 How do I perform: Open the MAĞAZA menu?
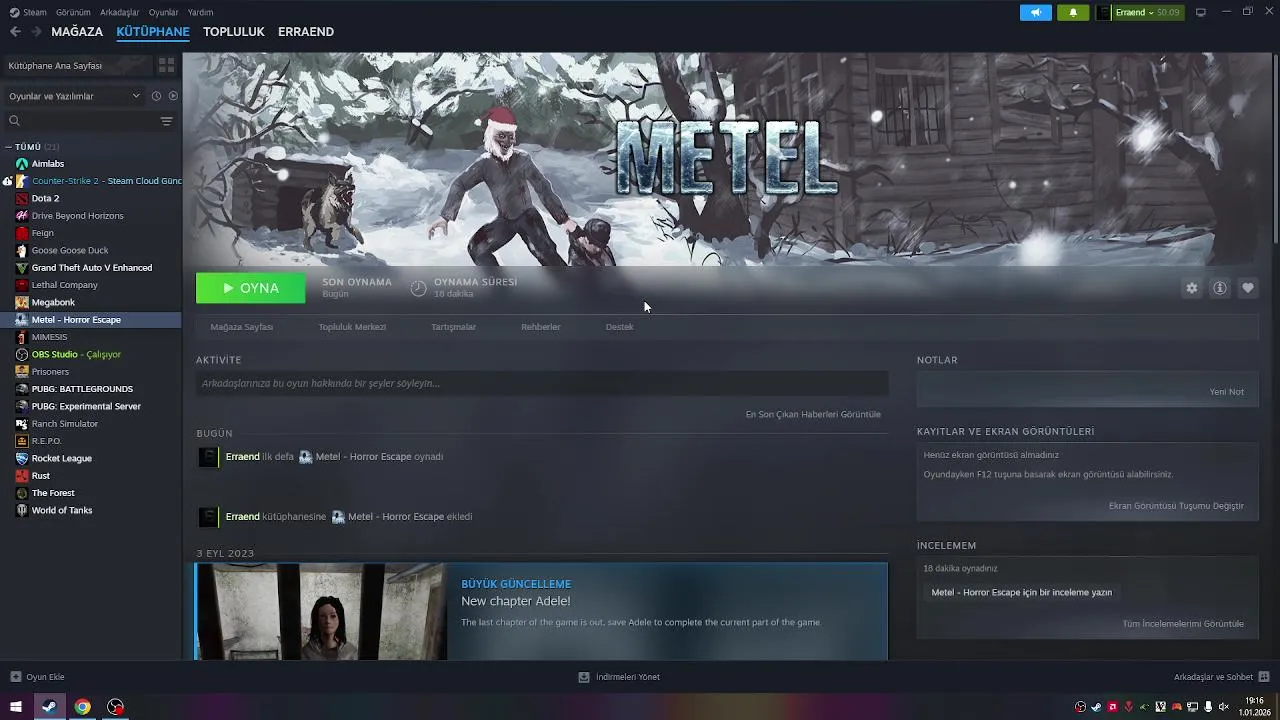pos(77,32)
